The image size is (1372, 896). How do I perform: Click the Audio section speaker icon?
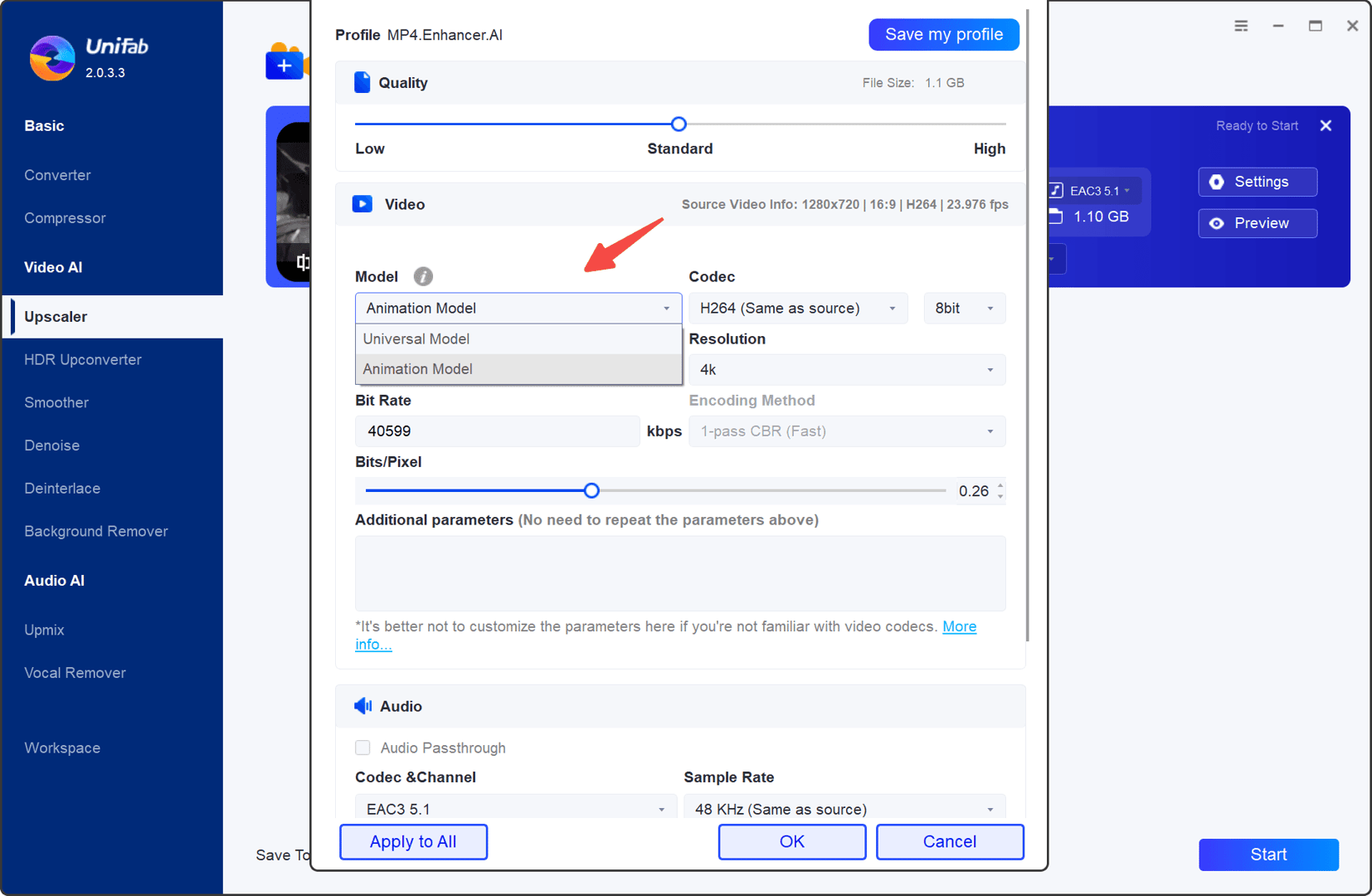[362, 706]
